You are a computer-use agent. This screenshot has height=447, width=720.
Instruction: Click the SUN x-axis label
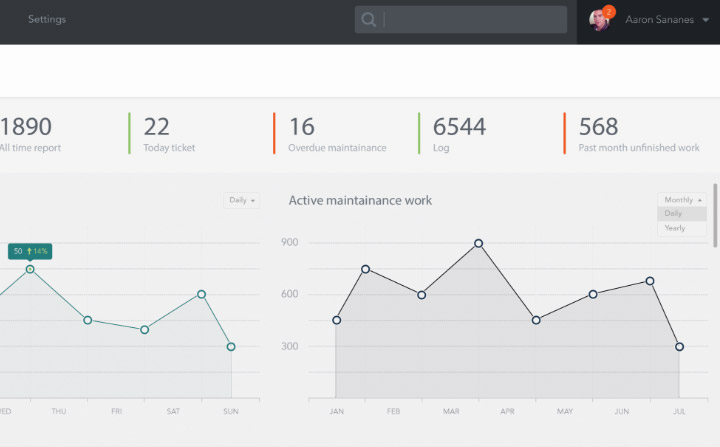pyautogui.click(x=231, y=411)
